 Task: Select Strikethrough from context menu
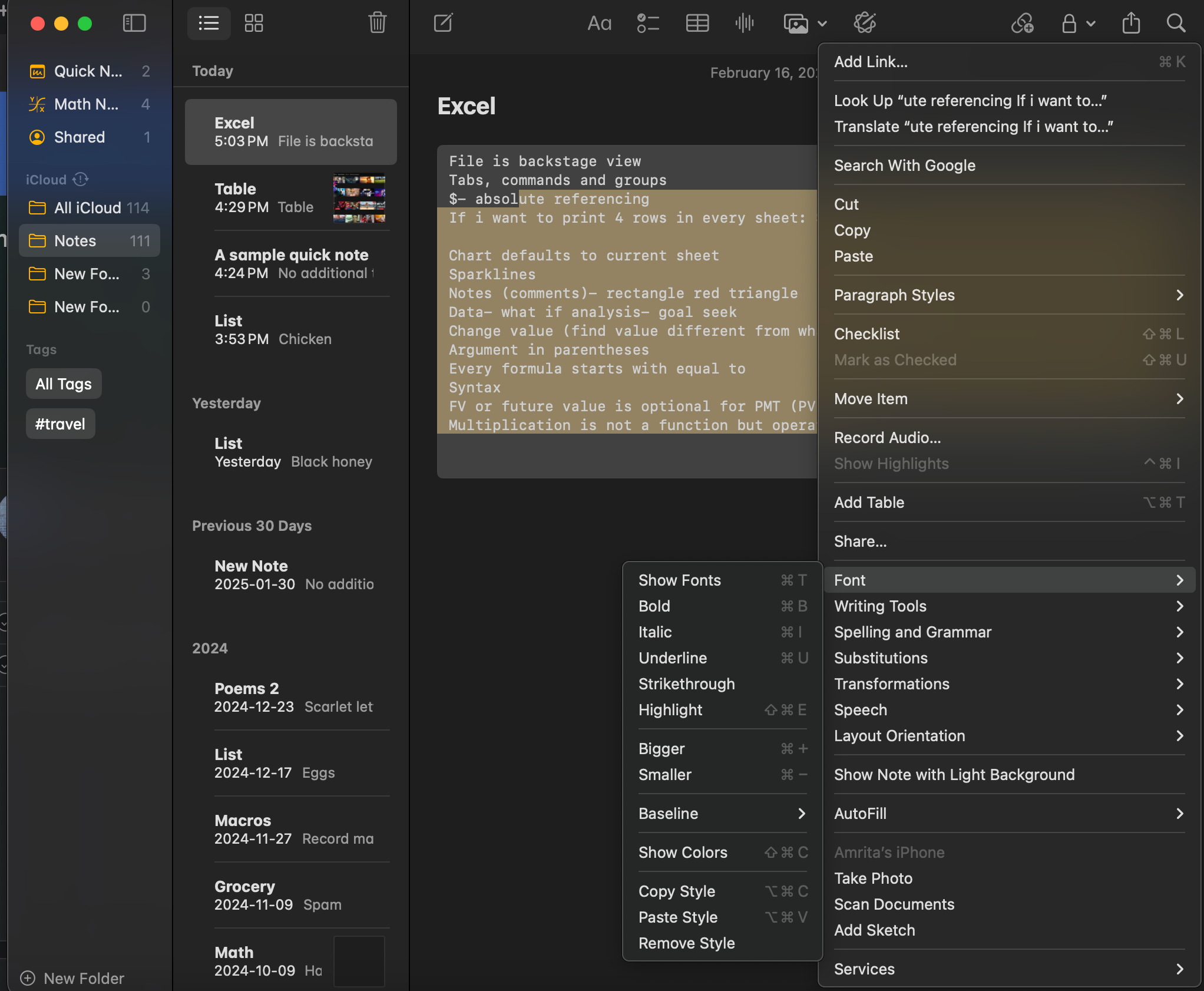coord(687,683)
